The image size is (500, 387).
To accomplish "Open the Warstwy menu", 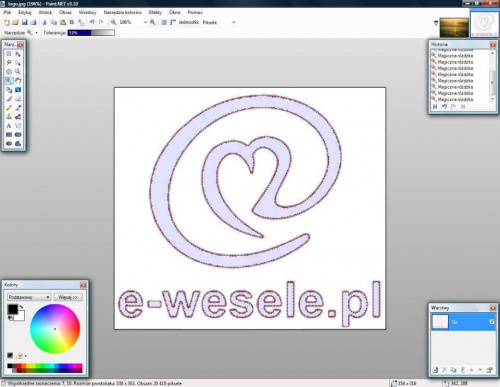I will [x=88, y=12].
